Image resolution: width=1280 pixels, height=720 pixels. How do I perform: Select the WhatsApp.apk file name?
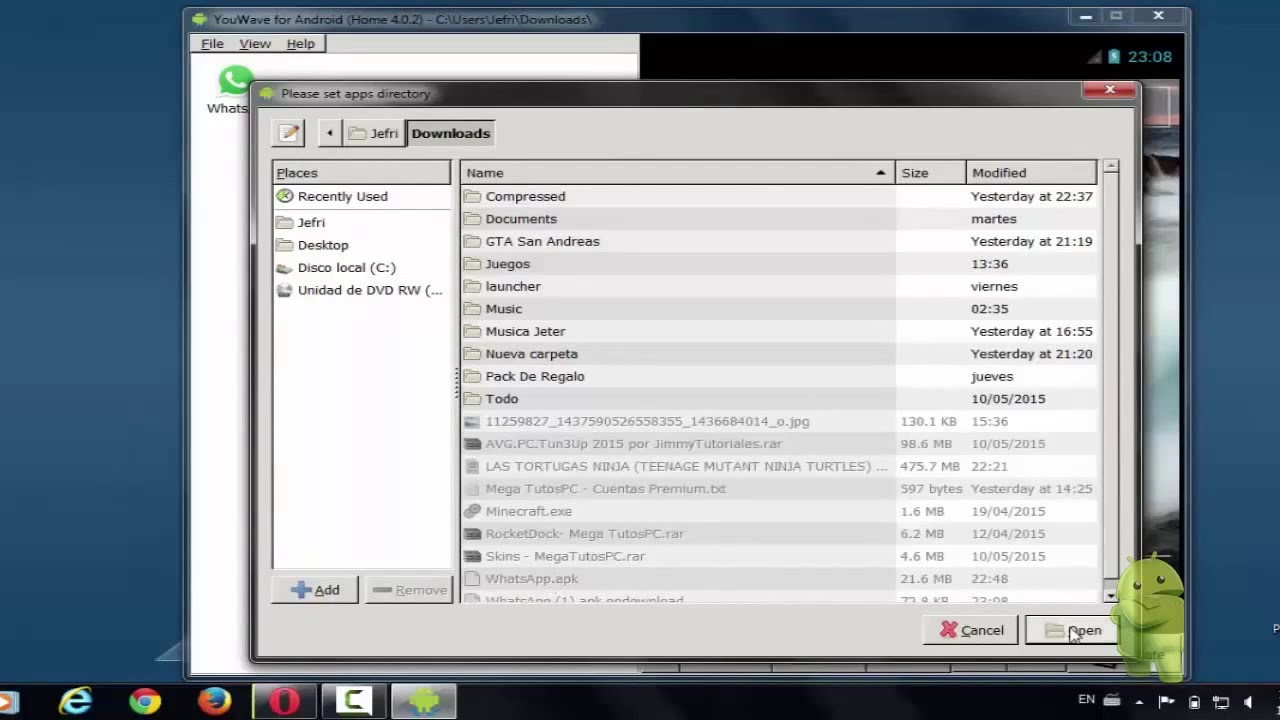(532, 579)
